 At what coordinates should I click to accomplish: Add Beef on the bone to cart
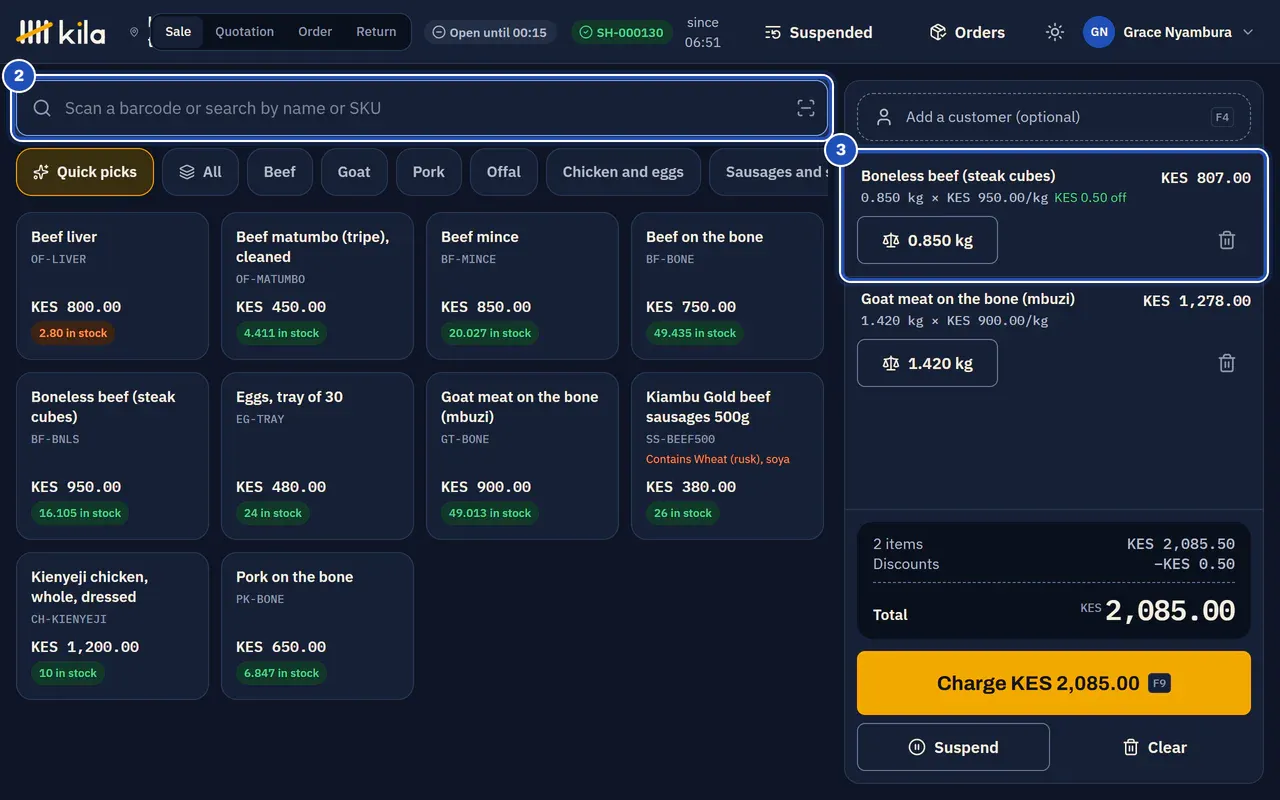727,286
